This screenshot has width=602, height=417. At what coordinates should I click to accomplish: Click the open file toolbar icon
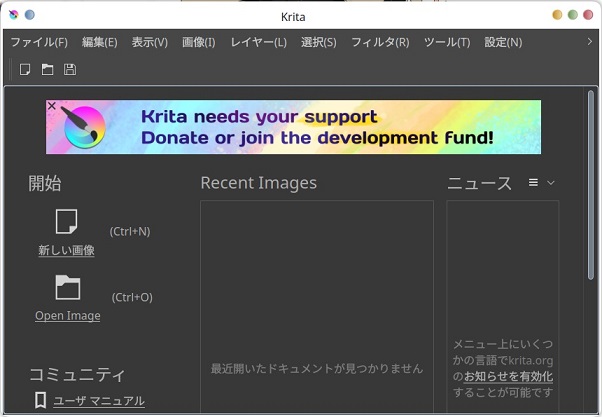coord(47,69)
